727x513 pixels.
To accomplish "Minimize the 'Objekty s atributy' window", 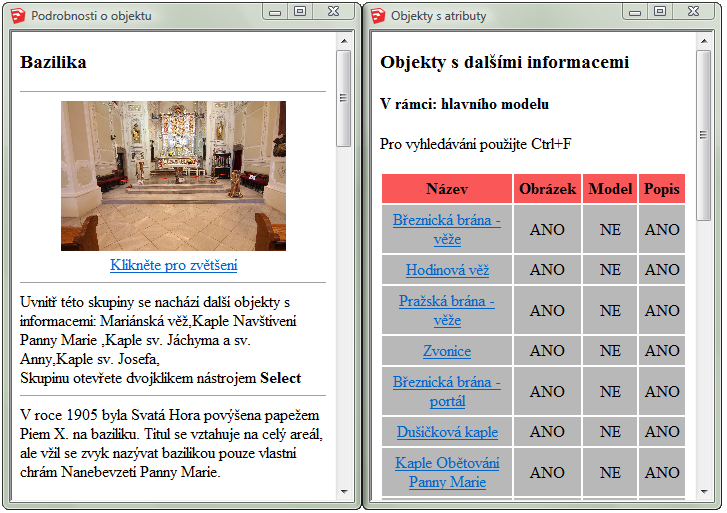I will click(633, 11).
